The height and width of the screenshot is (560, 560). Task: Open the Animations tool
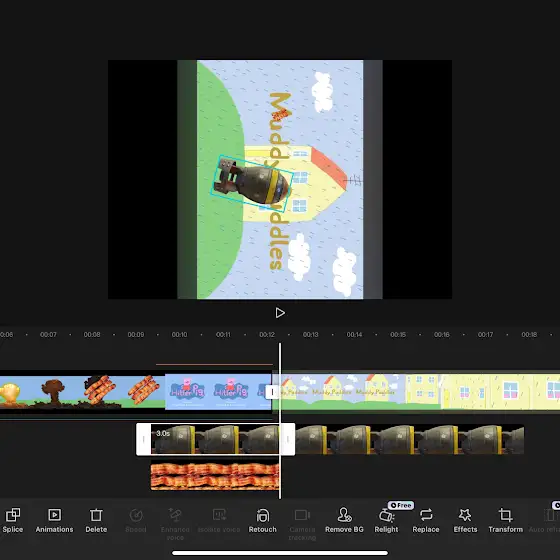54,520
